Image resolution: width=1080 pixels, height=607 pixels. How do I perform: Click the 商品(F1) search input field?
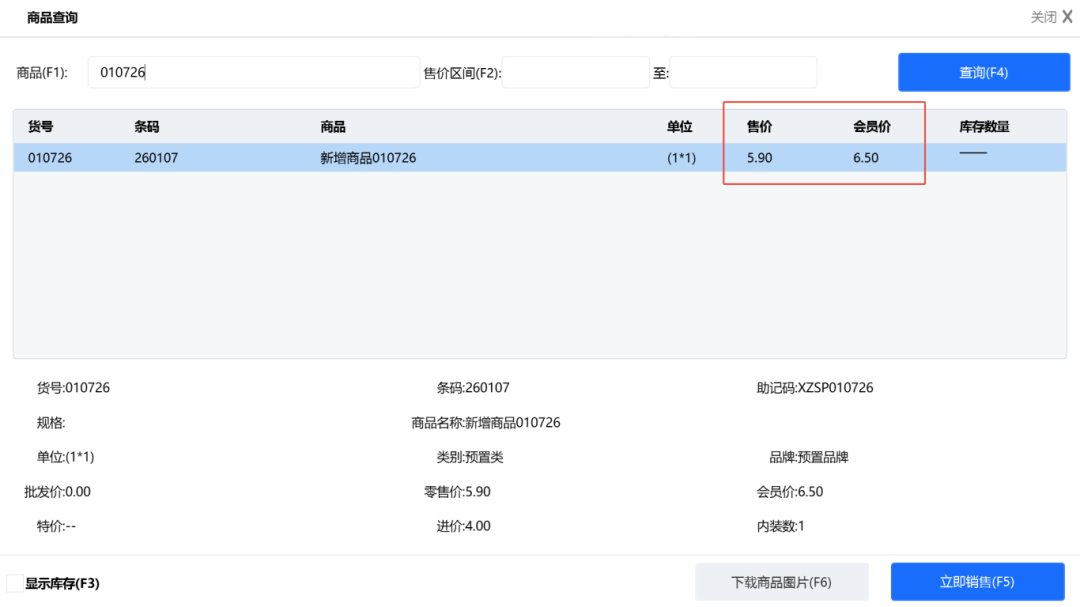tap(254, 72)
